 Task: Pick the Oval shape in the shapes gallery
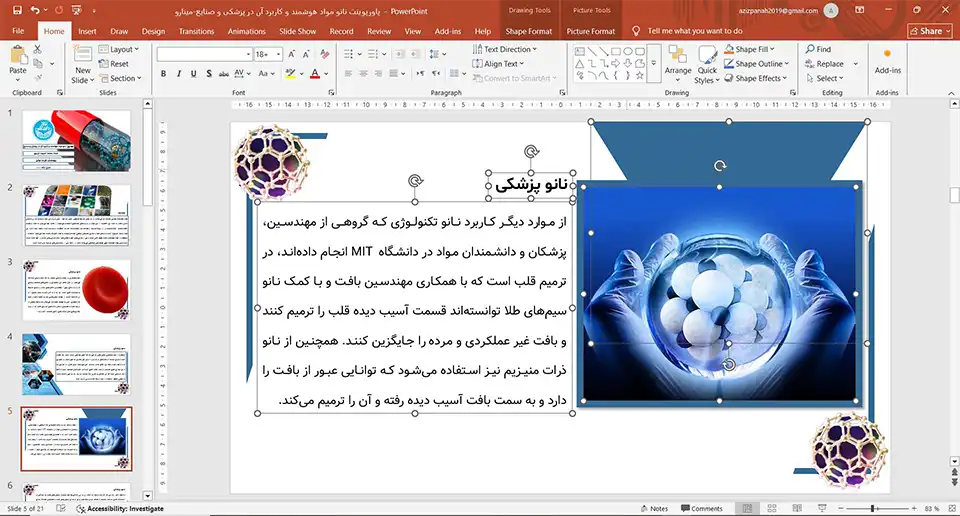(x=628, y=51)
